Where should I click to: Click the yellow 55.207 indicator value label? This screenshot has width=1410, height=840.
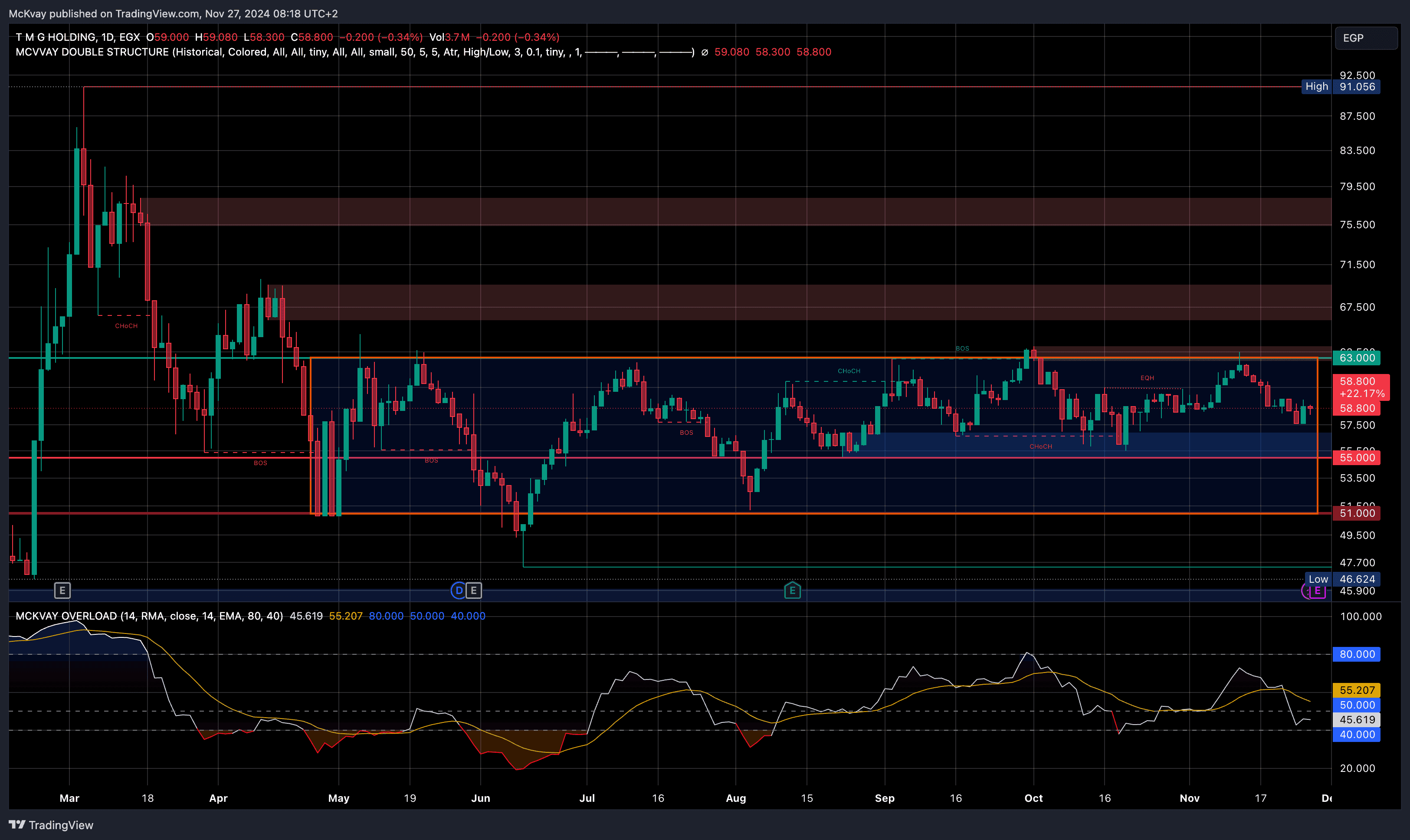click(x=1356, y=690)
